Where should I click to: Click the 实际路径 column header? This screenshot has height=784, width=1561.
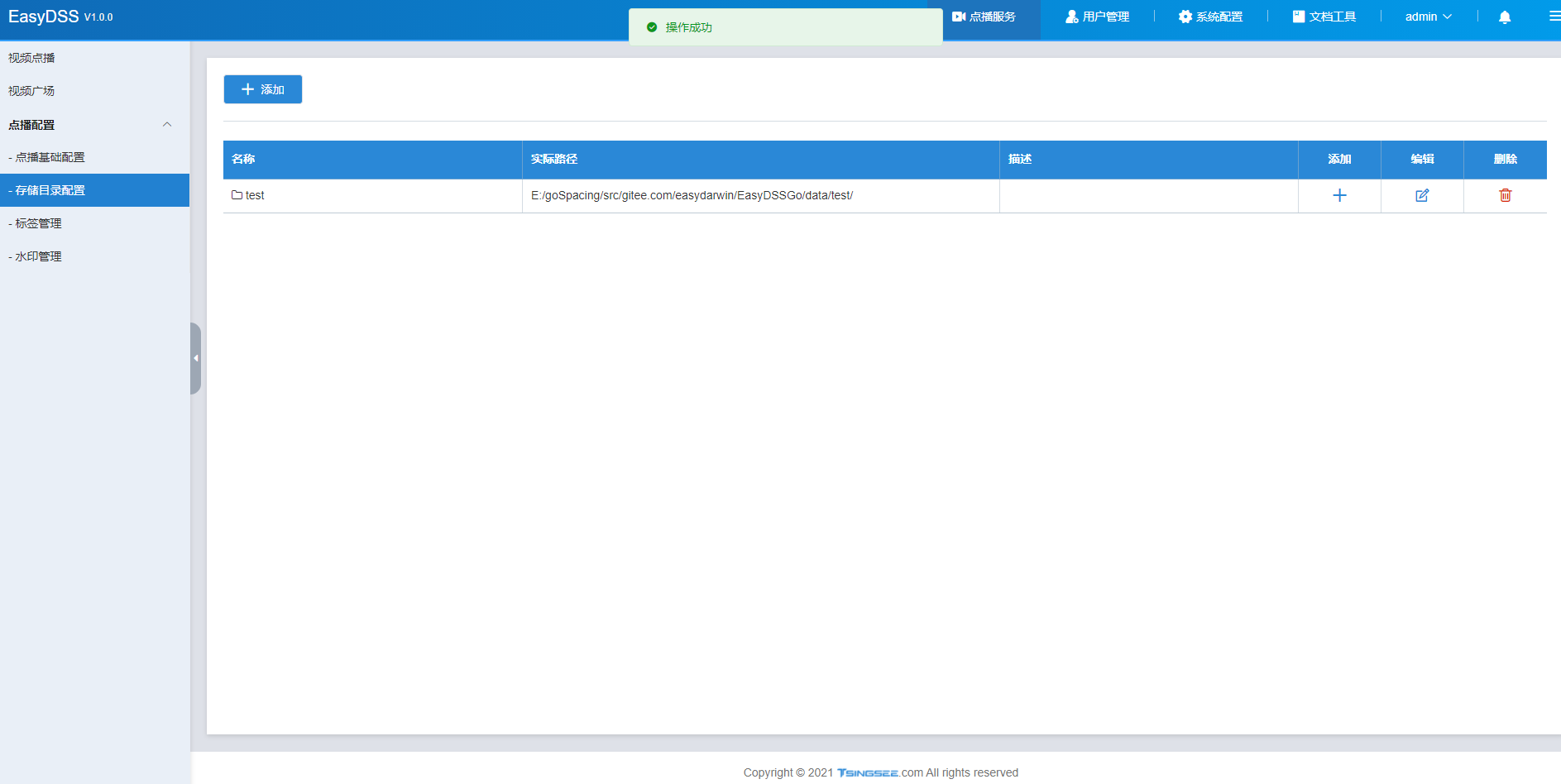761,159
